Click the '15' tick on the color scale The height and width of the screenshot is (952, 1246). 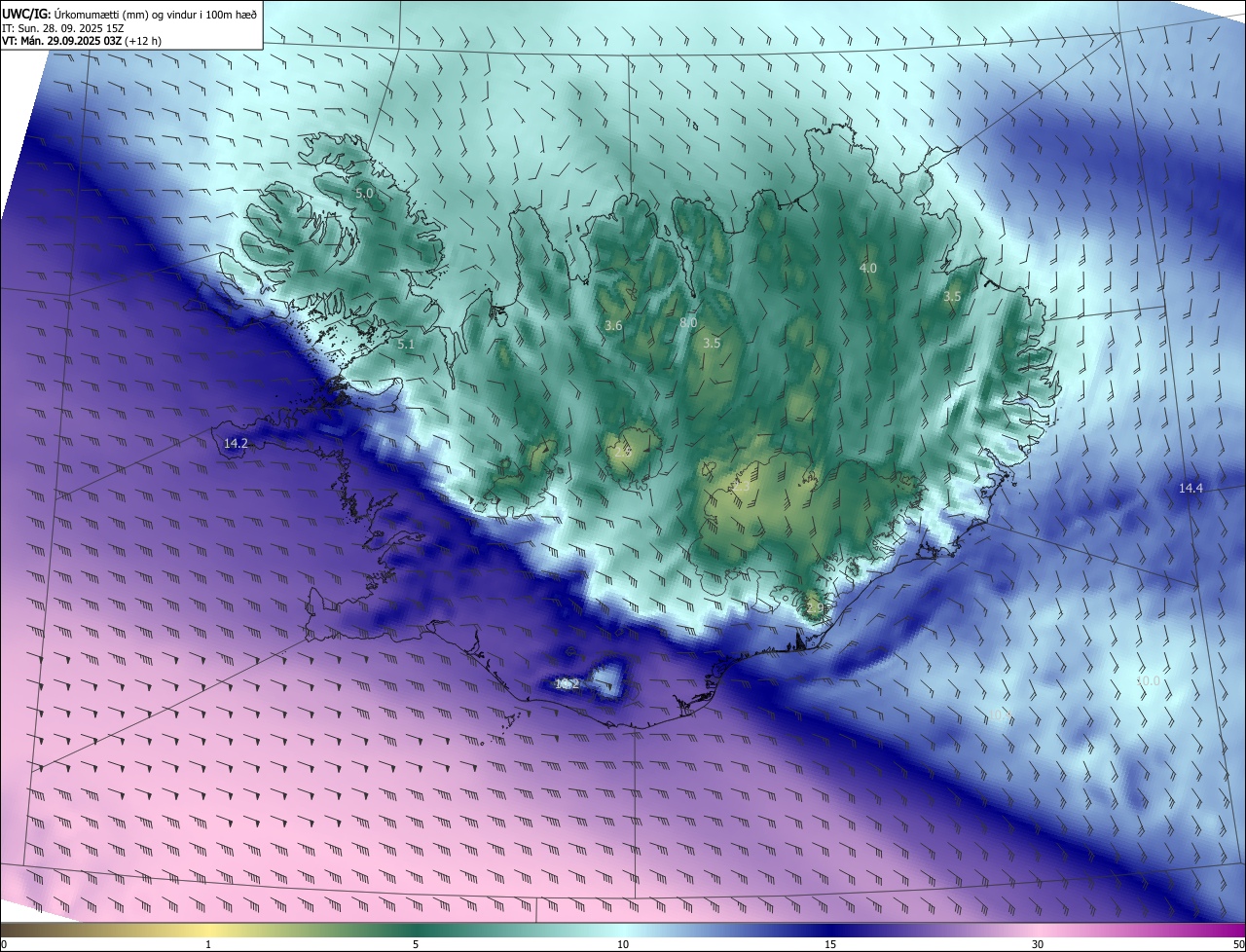point(830,944)
